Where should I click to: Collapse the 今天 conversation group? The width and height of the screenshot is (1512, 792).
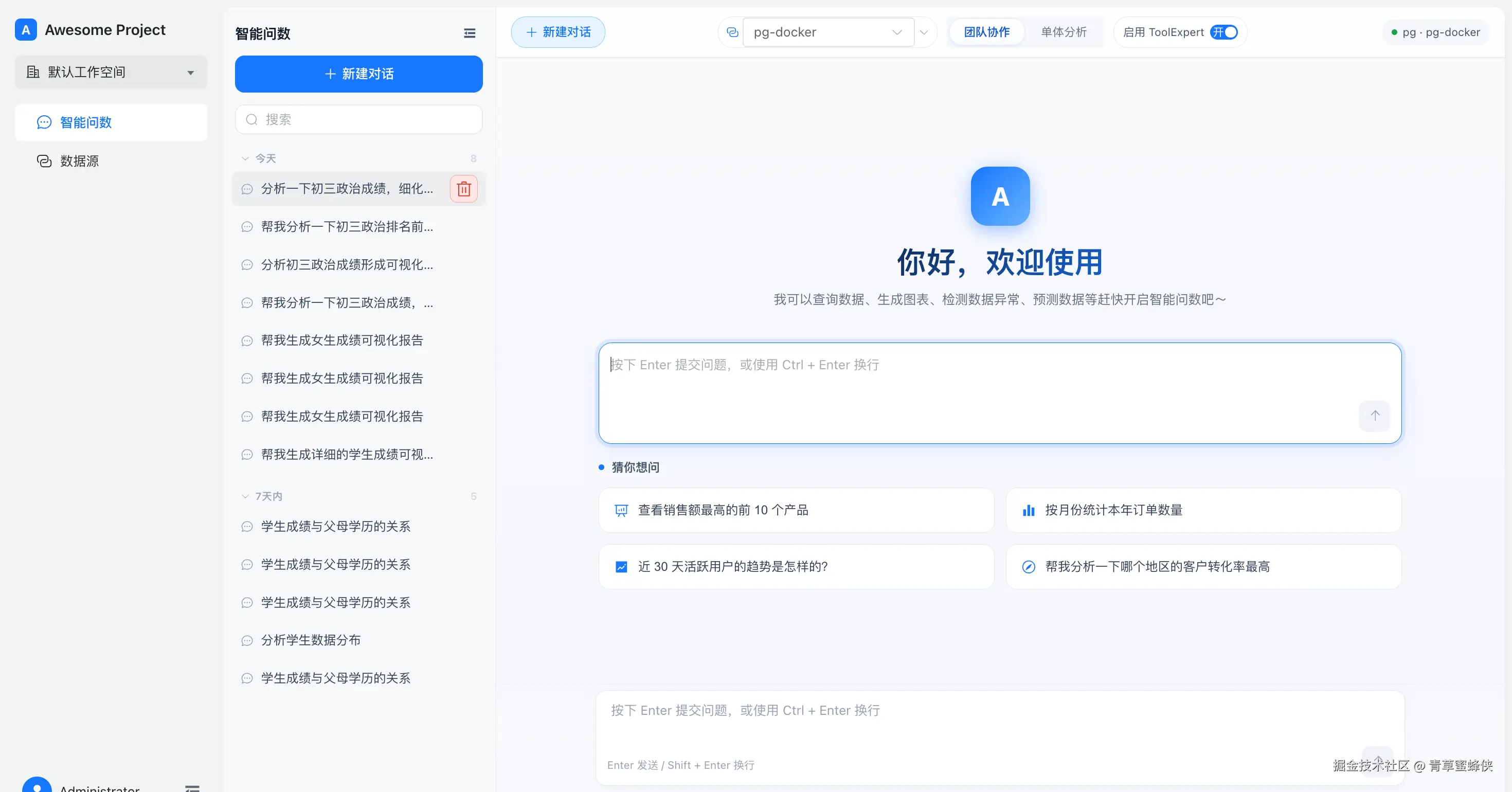(245, 158)
